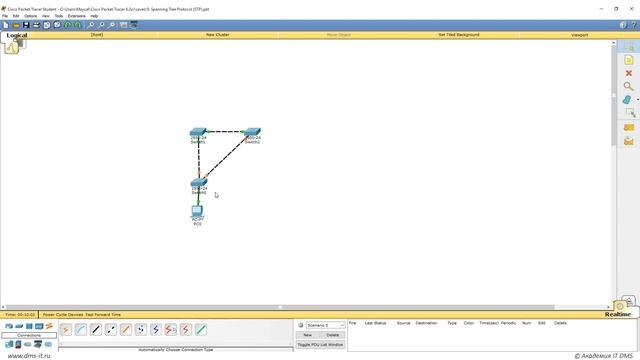Click the New Cluster button

point(218,35)
